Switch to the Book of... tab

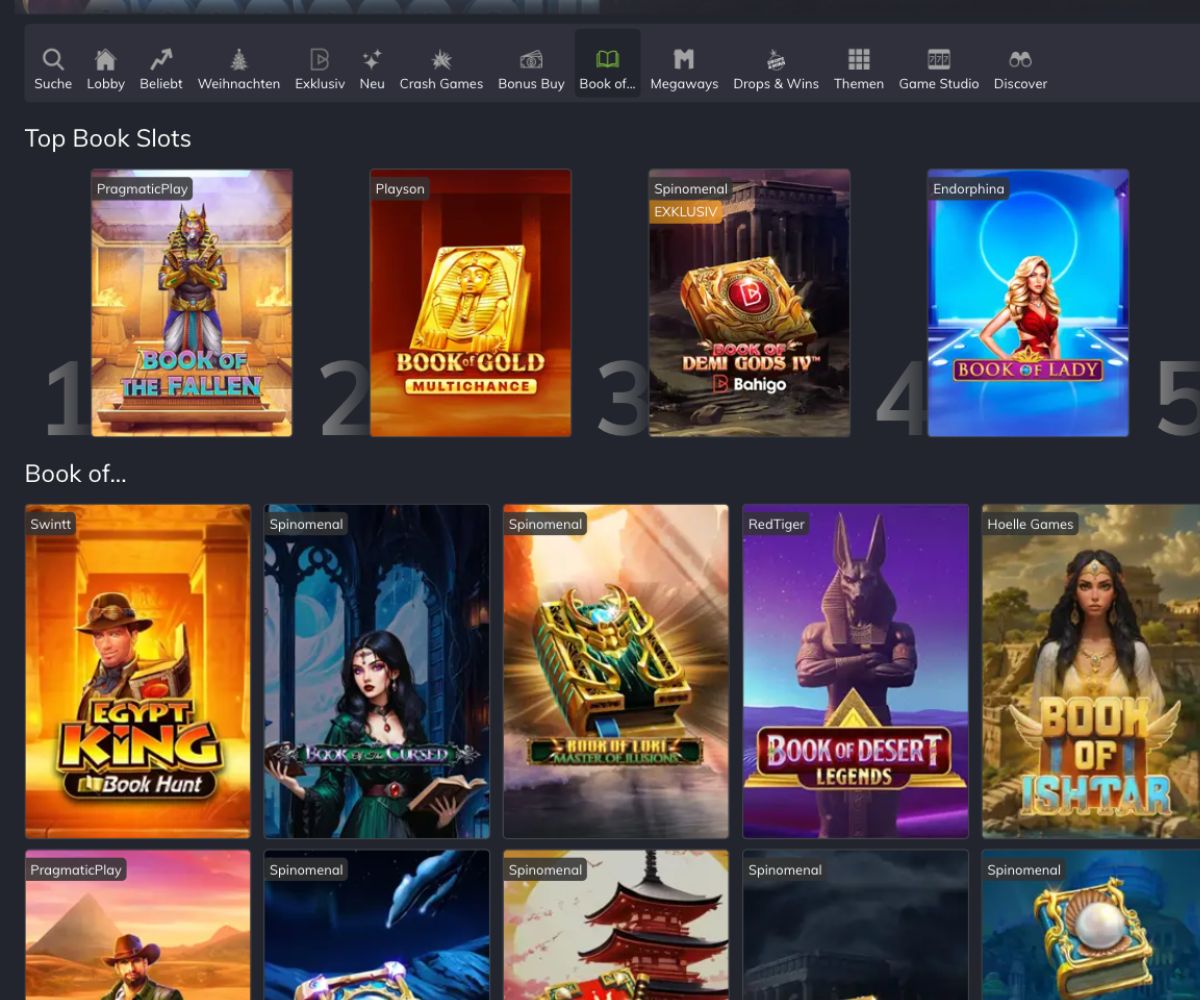tap(607, 60)
